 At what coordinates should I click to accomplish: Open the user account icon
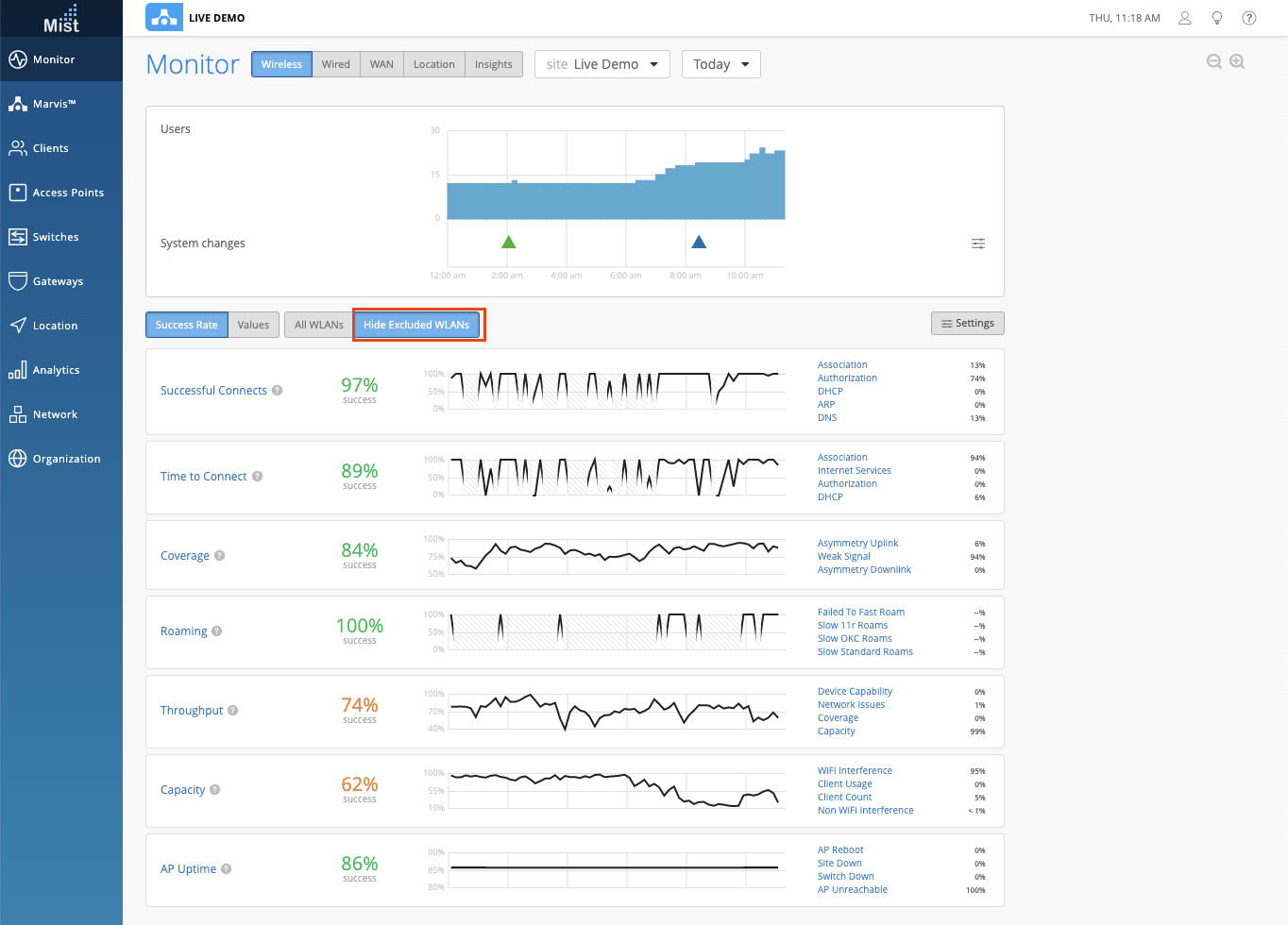point(1184,18)
